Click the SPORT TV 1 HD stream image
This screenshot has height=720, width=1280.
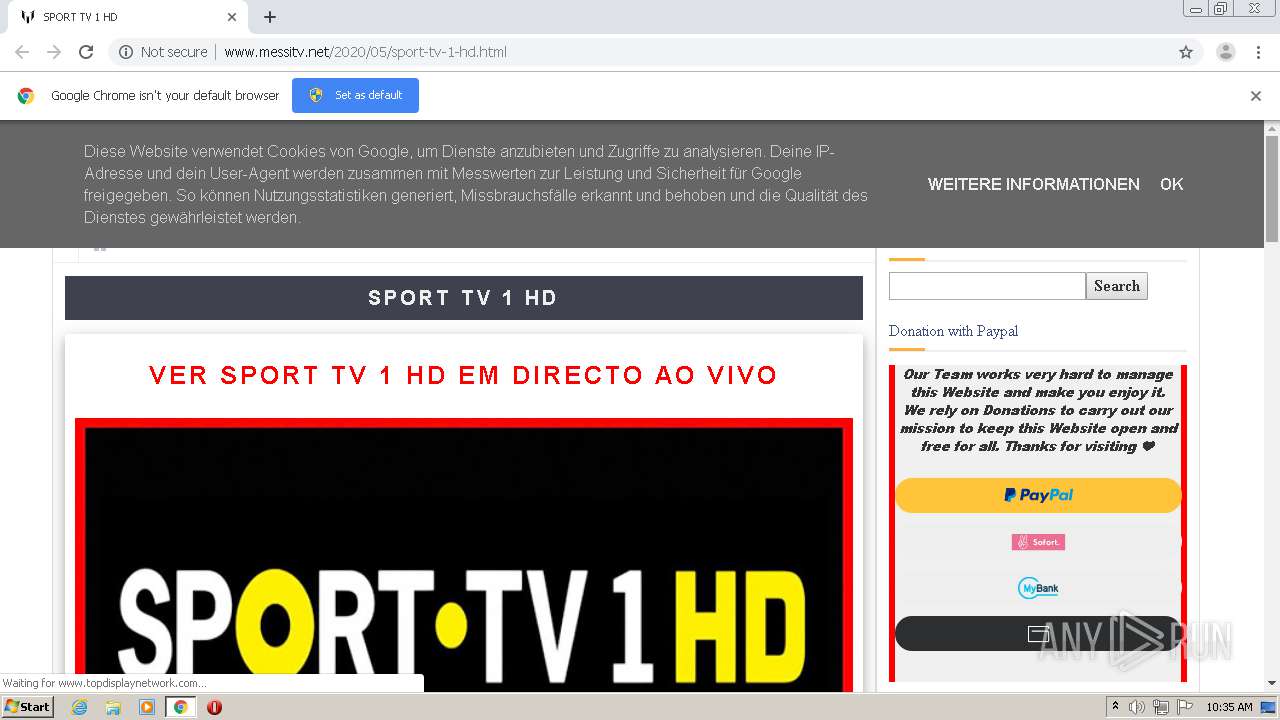click(x=464, y=556)
